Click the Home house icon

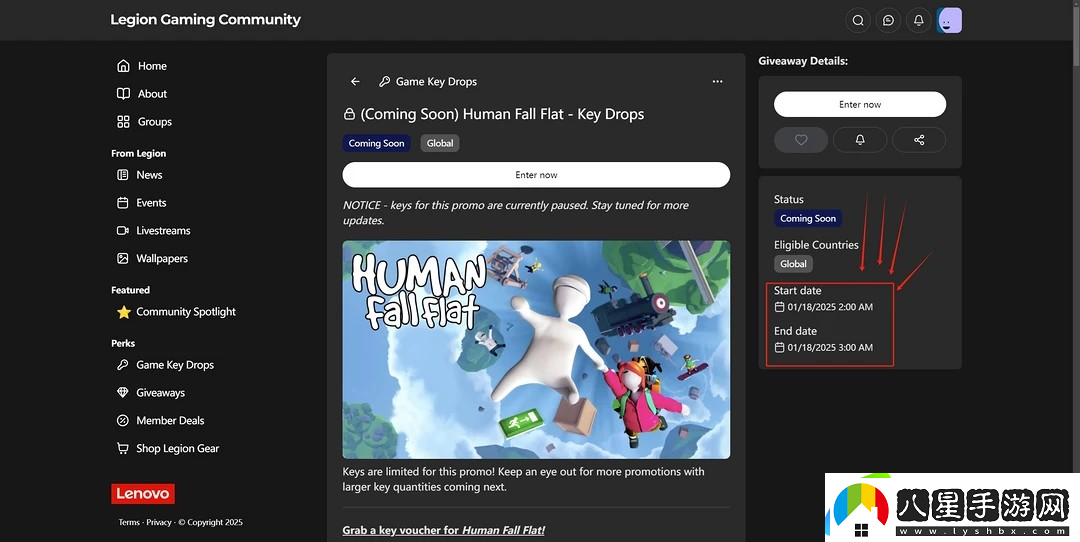123,66
